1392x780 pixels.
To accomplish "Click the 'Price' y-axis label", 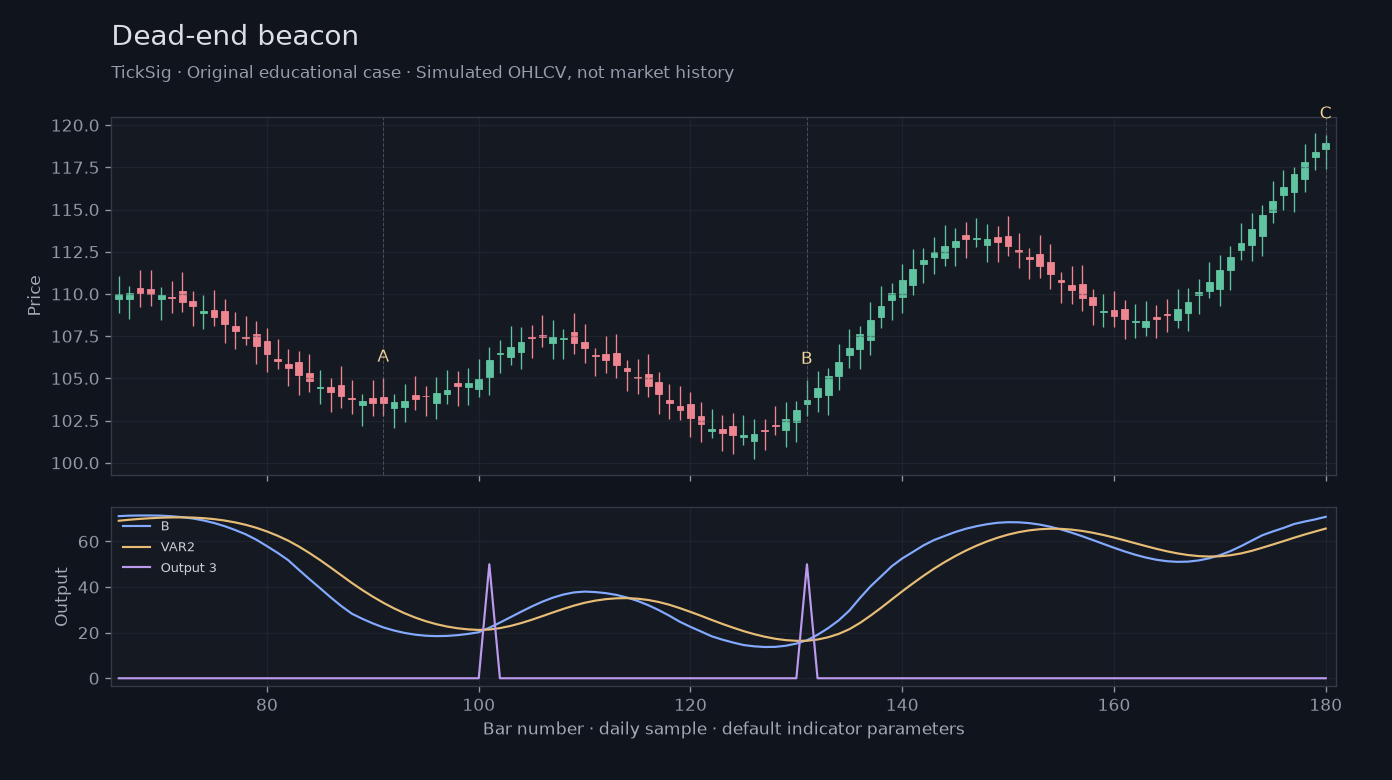I will click(x=35, y=296).
